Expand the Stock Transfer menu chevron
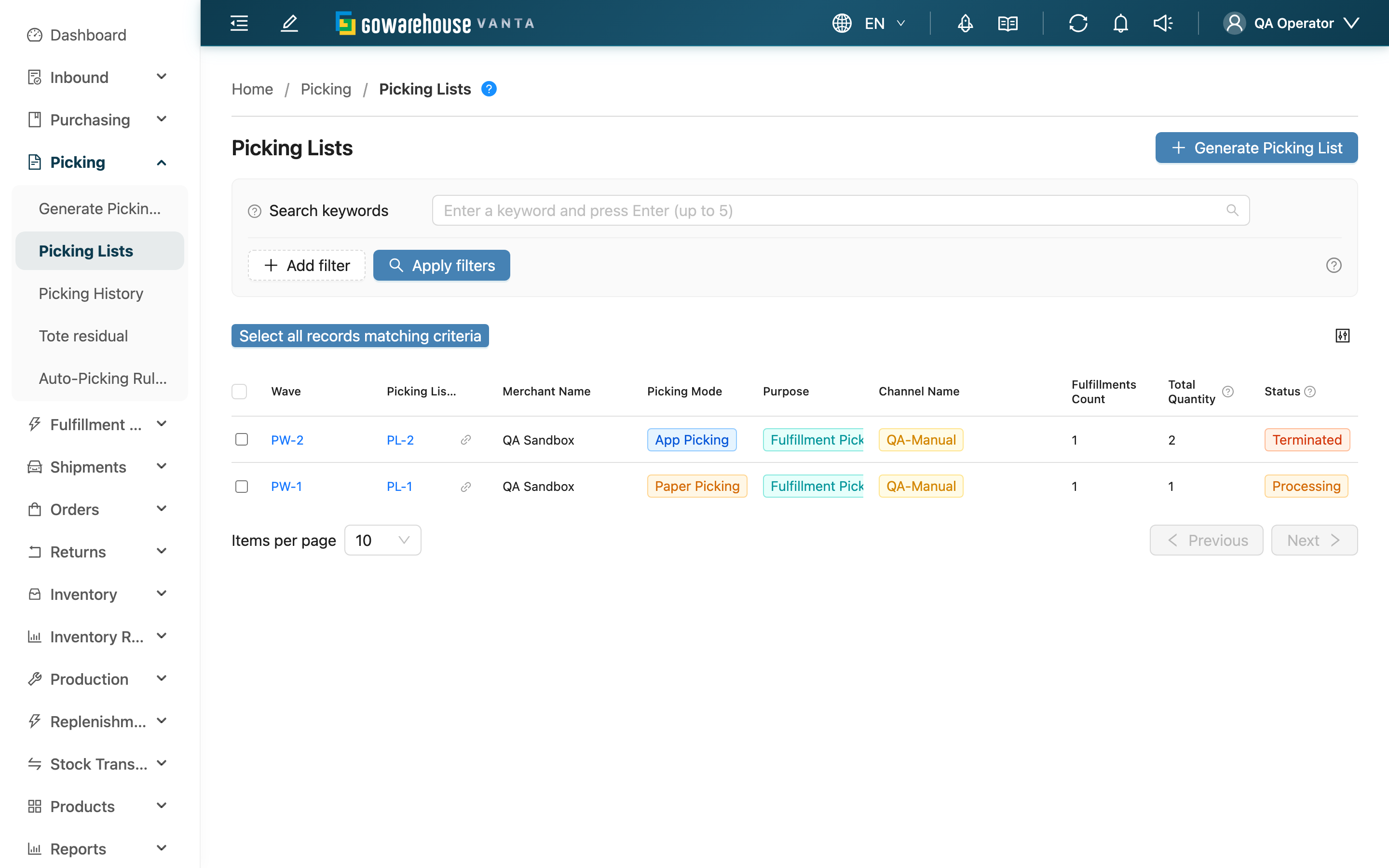 click(x=162, y=763)
